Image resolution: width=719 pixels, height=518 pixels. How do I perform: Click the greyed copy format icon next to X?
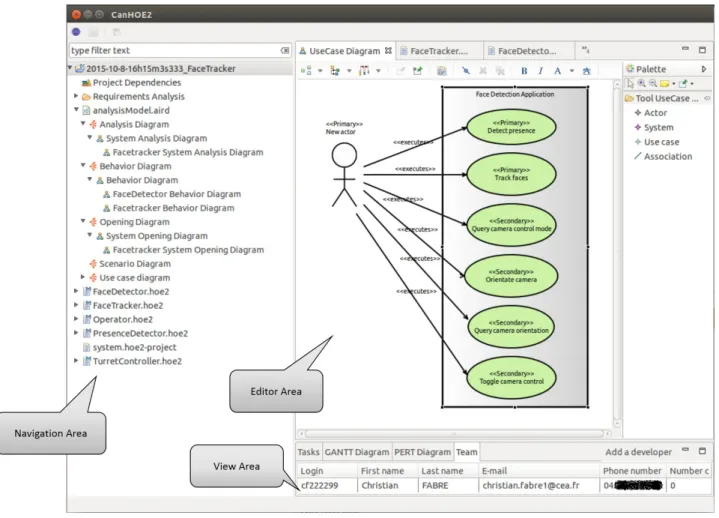pyautogui.click(x=500, y=71)
